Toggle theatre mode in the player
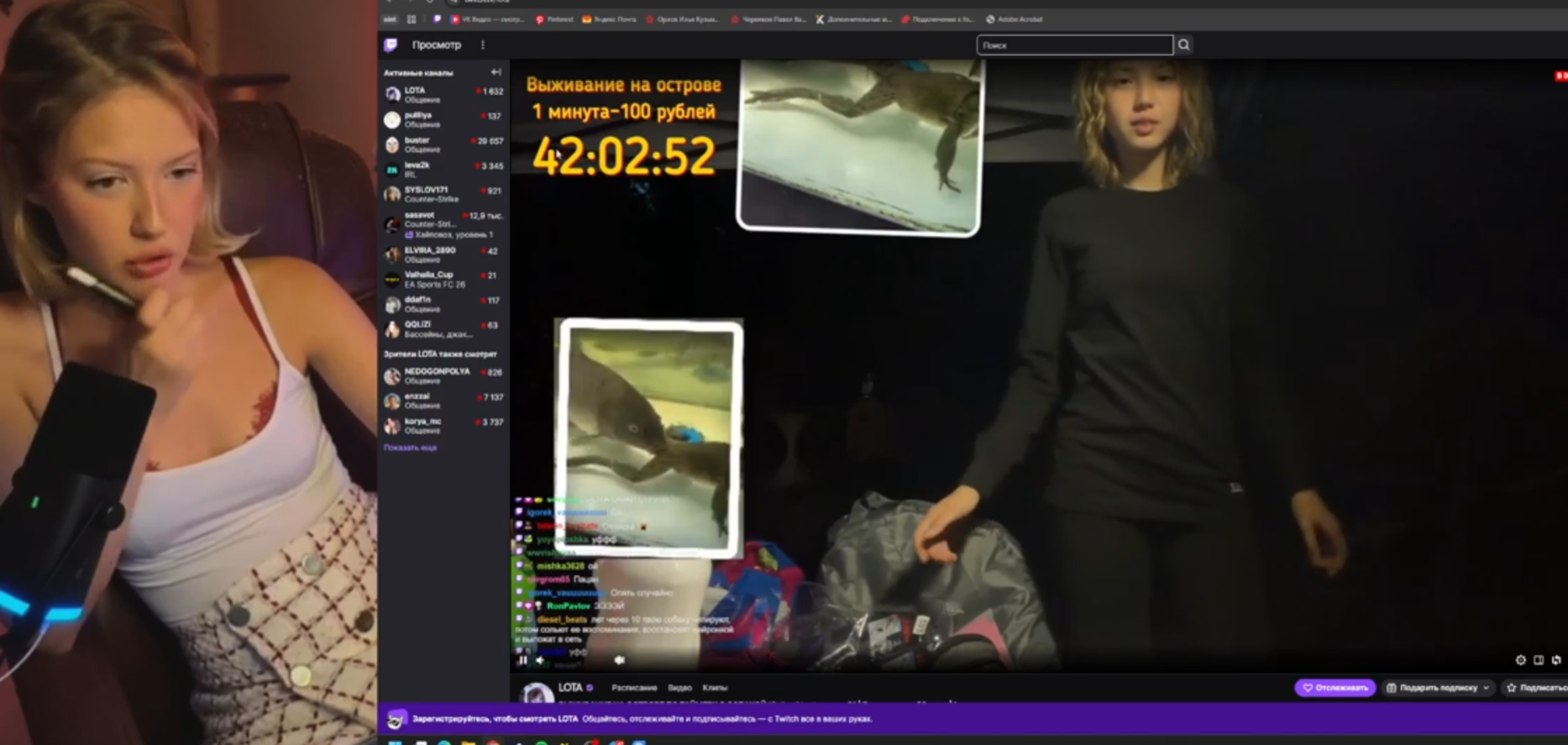1568x745 pixels. click(1539, 660)
